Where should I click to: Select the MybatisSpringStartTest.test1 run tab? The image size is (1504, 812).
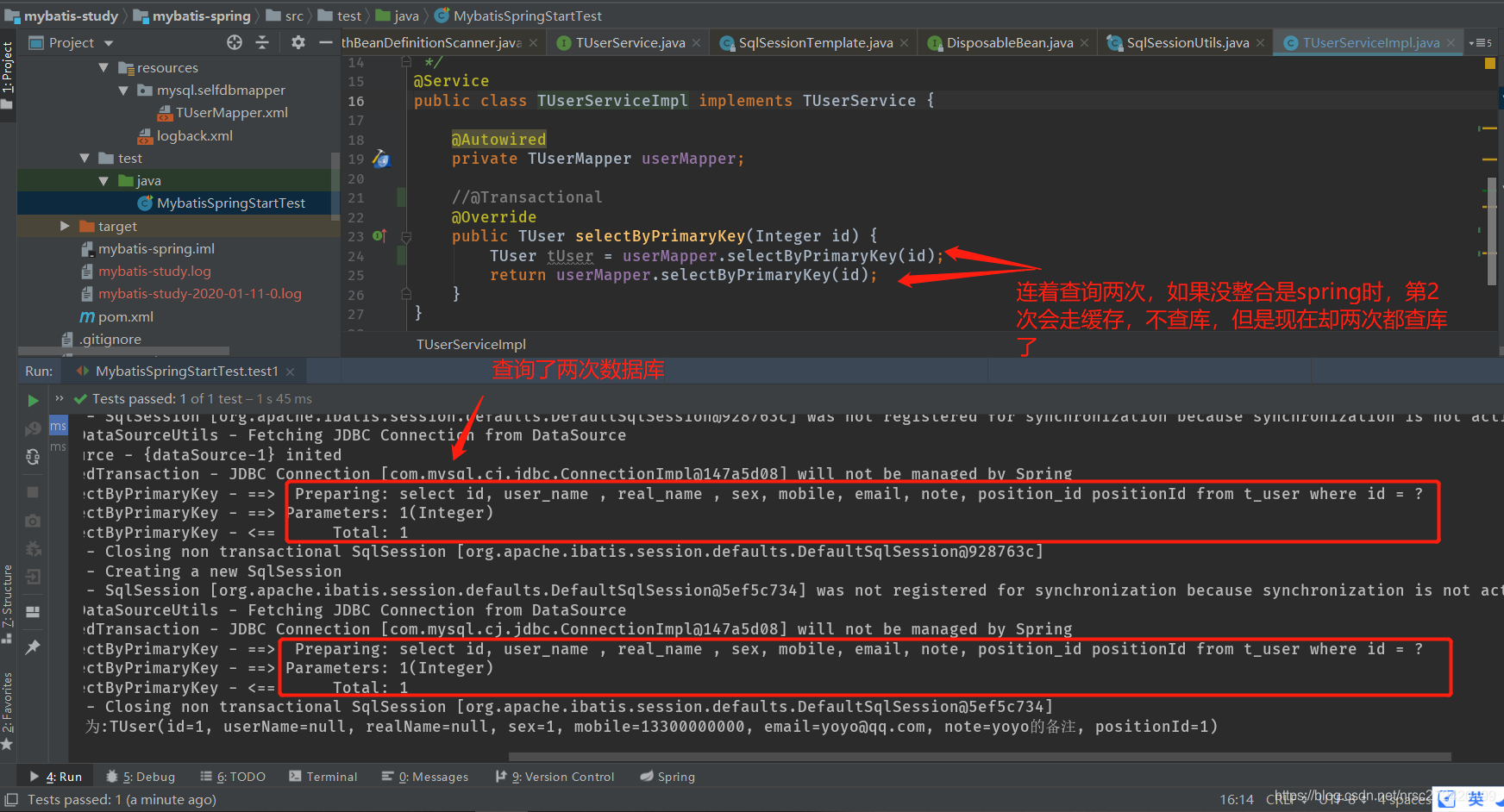click(x=186, y=372)
